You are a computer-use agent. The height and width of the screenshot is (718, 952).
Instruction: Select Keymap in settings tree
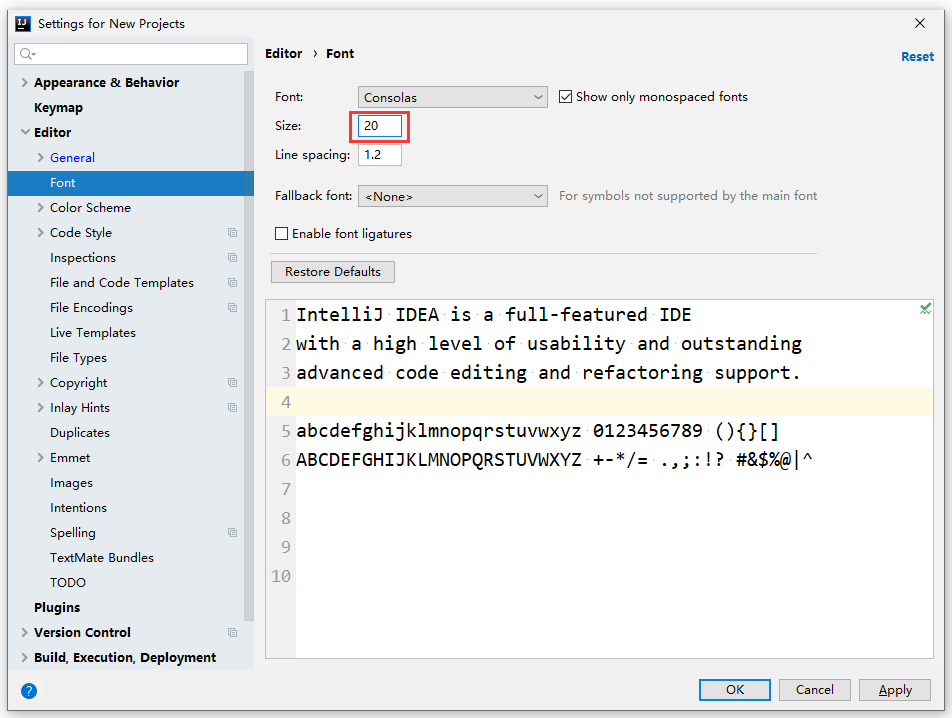tap(58, 107)
